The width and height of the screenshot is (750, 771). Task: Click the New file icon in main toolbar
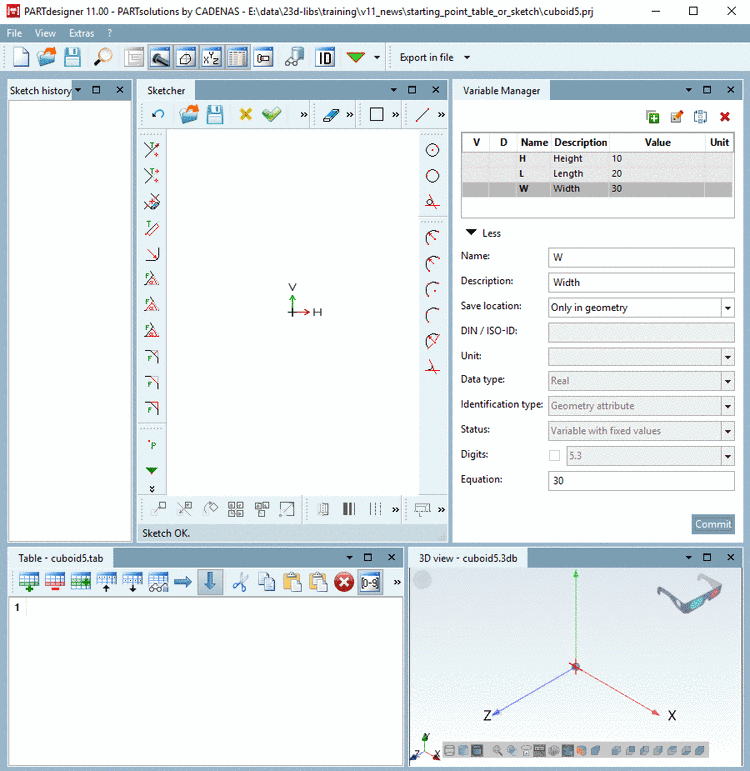20,58
